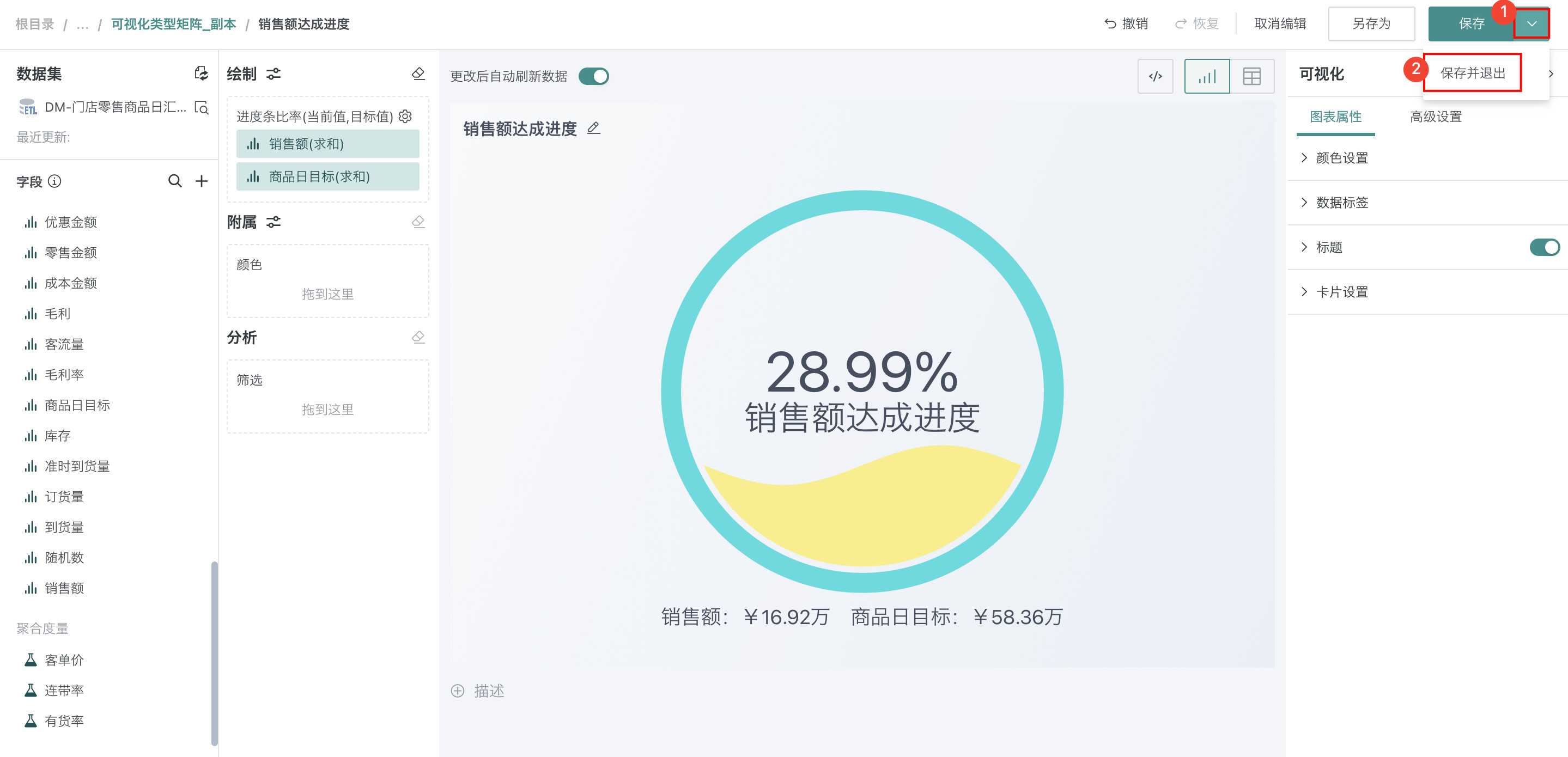Switch to table view icon

pos(1251,76)
